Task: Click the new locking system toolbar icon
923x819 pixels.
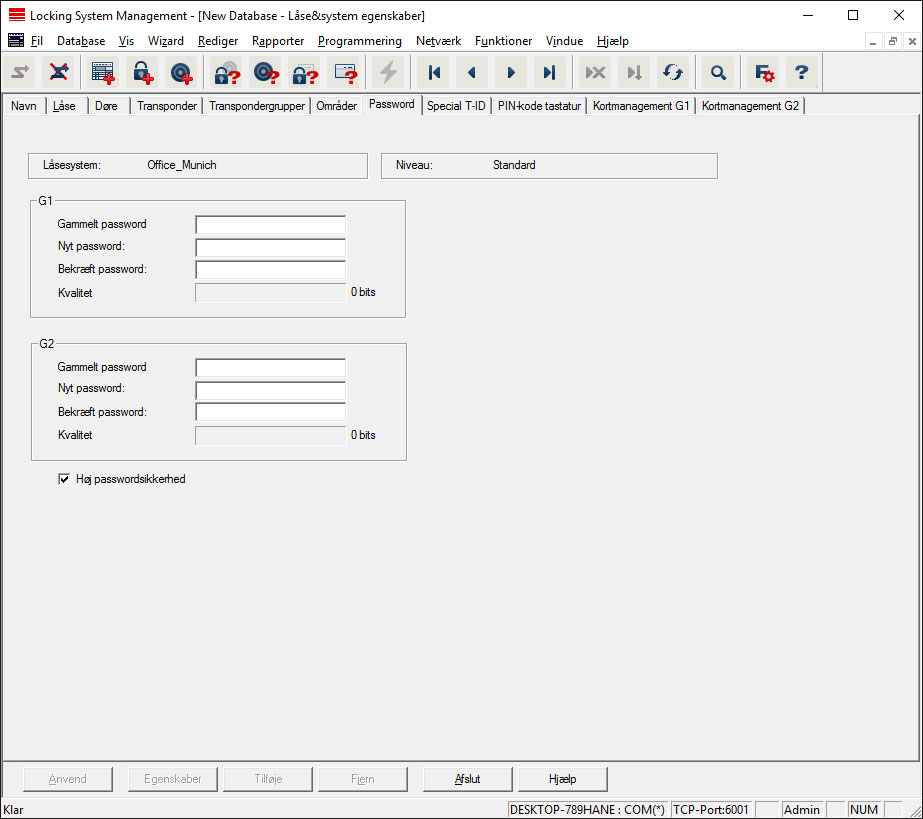Action: (103, 72)
